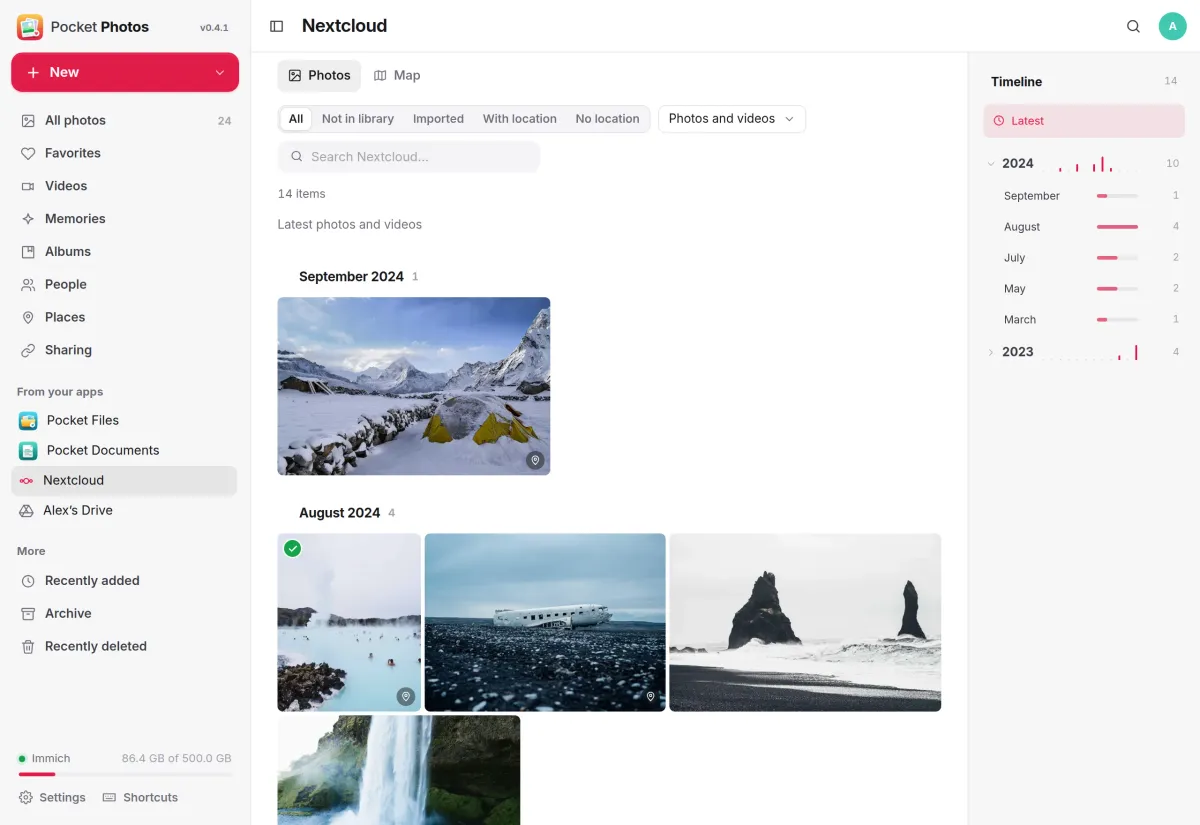Open Shortcuts at the bottom

click(140, 797)
